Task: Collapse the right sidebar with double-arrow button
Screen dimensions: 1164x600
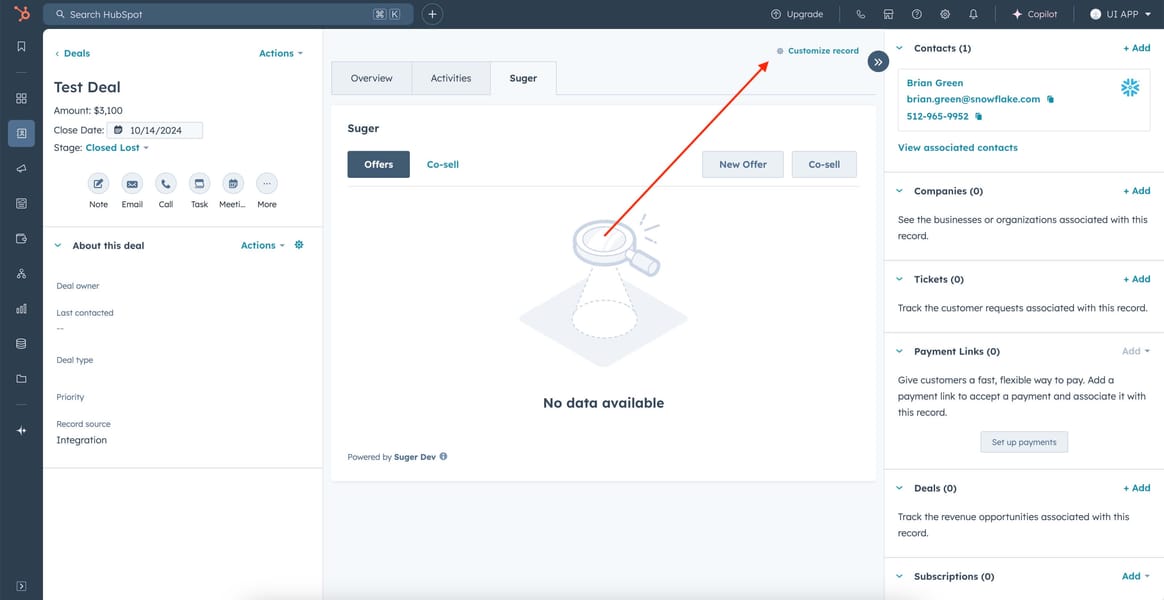Action: pyautogui.click(x=878, y=62)
